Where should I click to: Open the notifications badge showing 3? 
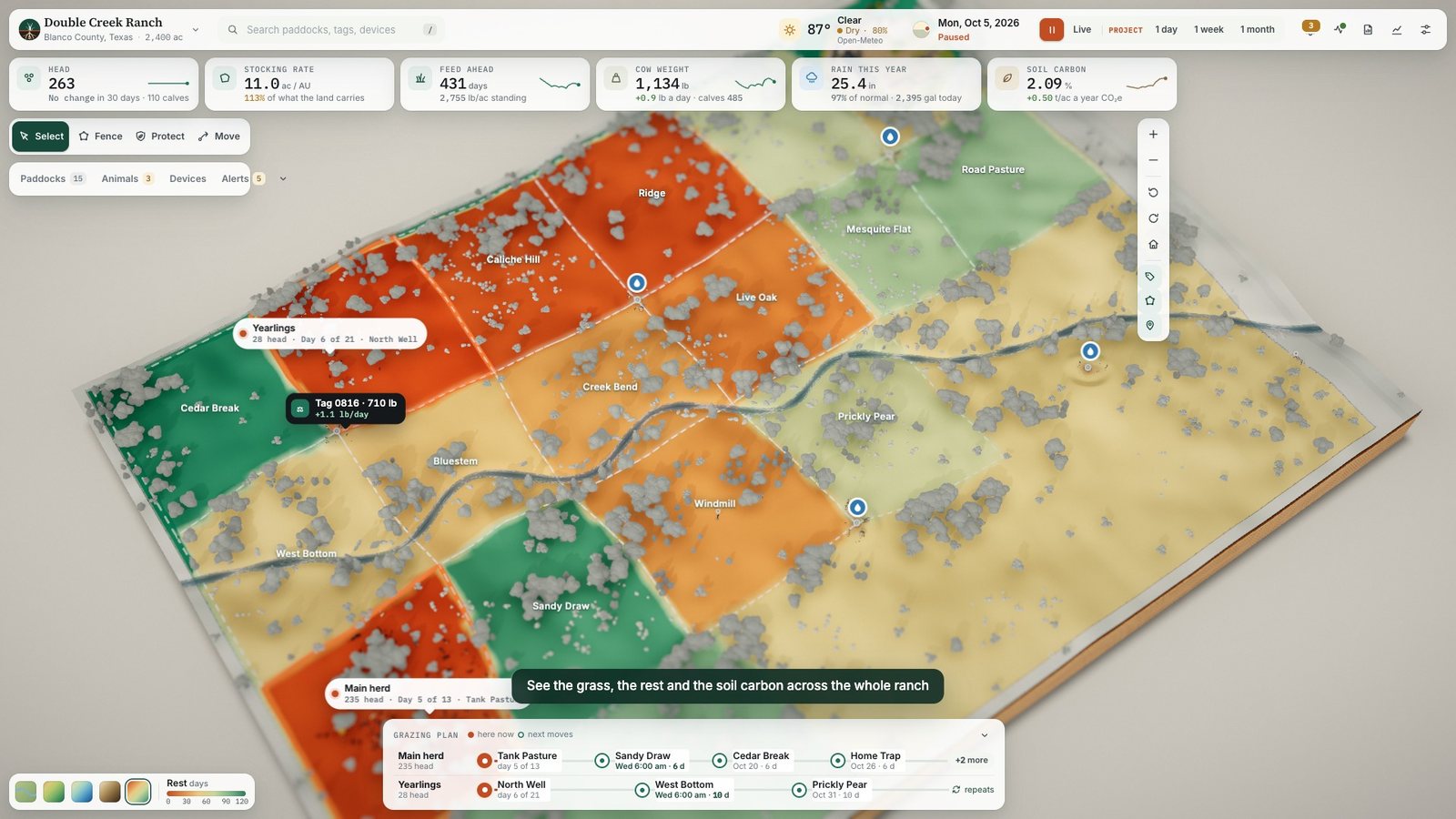tap(1310, 27)
